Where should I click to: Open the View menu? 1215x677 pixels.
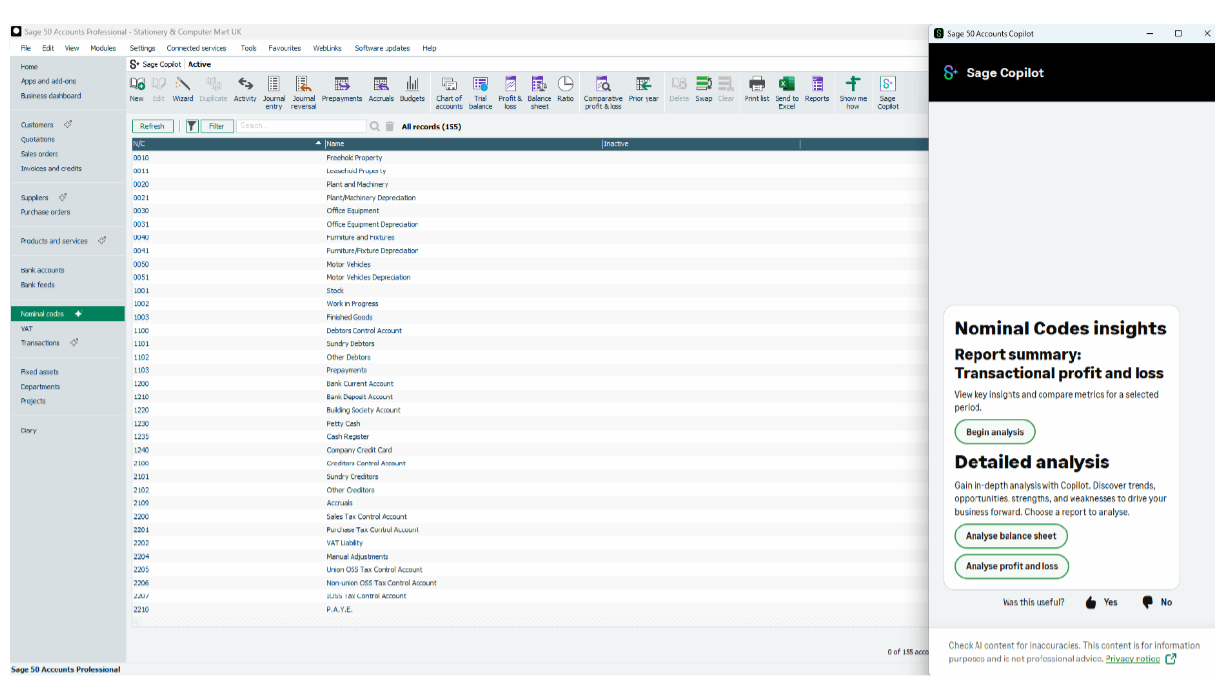pyautogui.click(x=72, y=48)
